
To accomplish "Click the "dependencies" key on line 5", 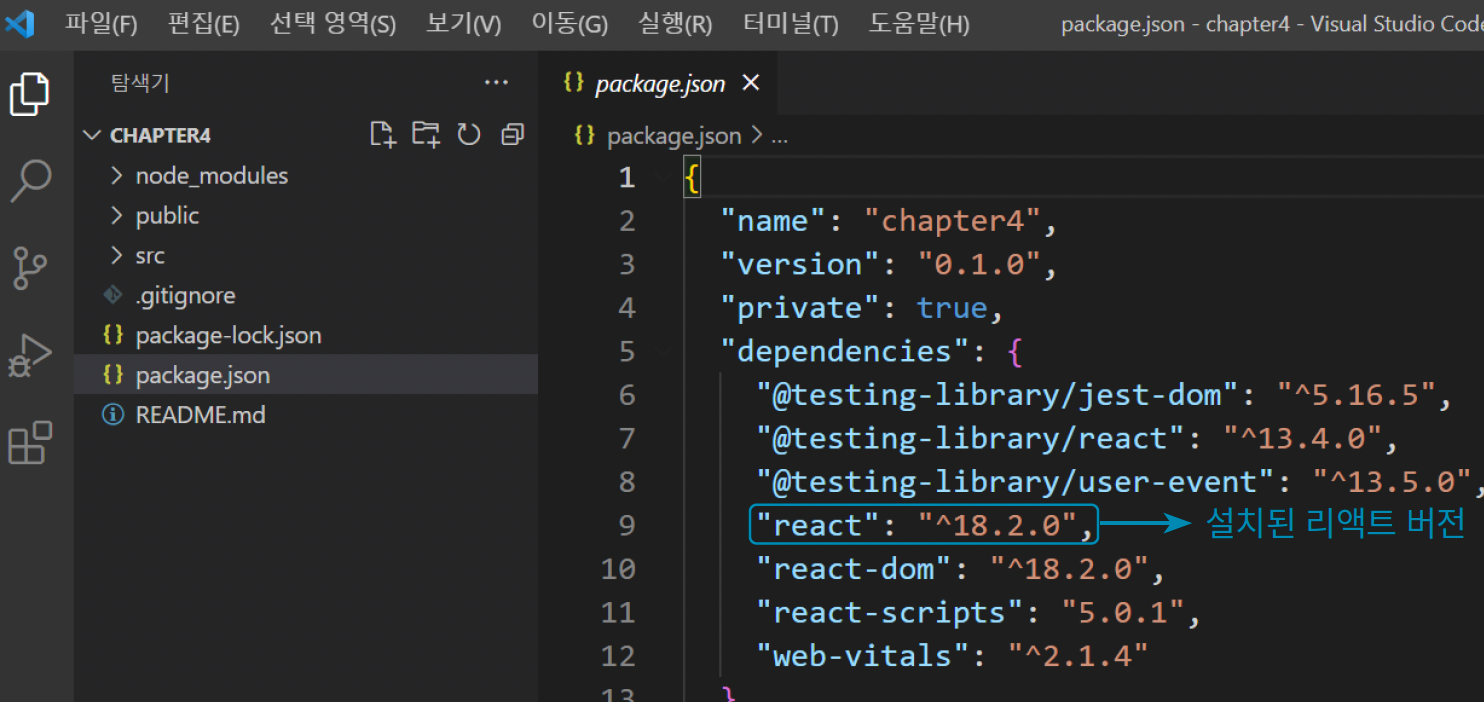I will (x=844, y=351).
